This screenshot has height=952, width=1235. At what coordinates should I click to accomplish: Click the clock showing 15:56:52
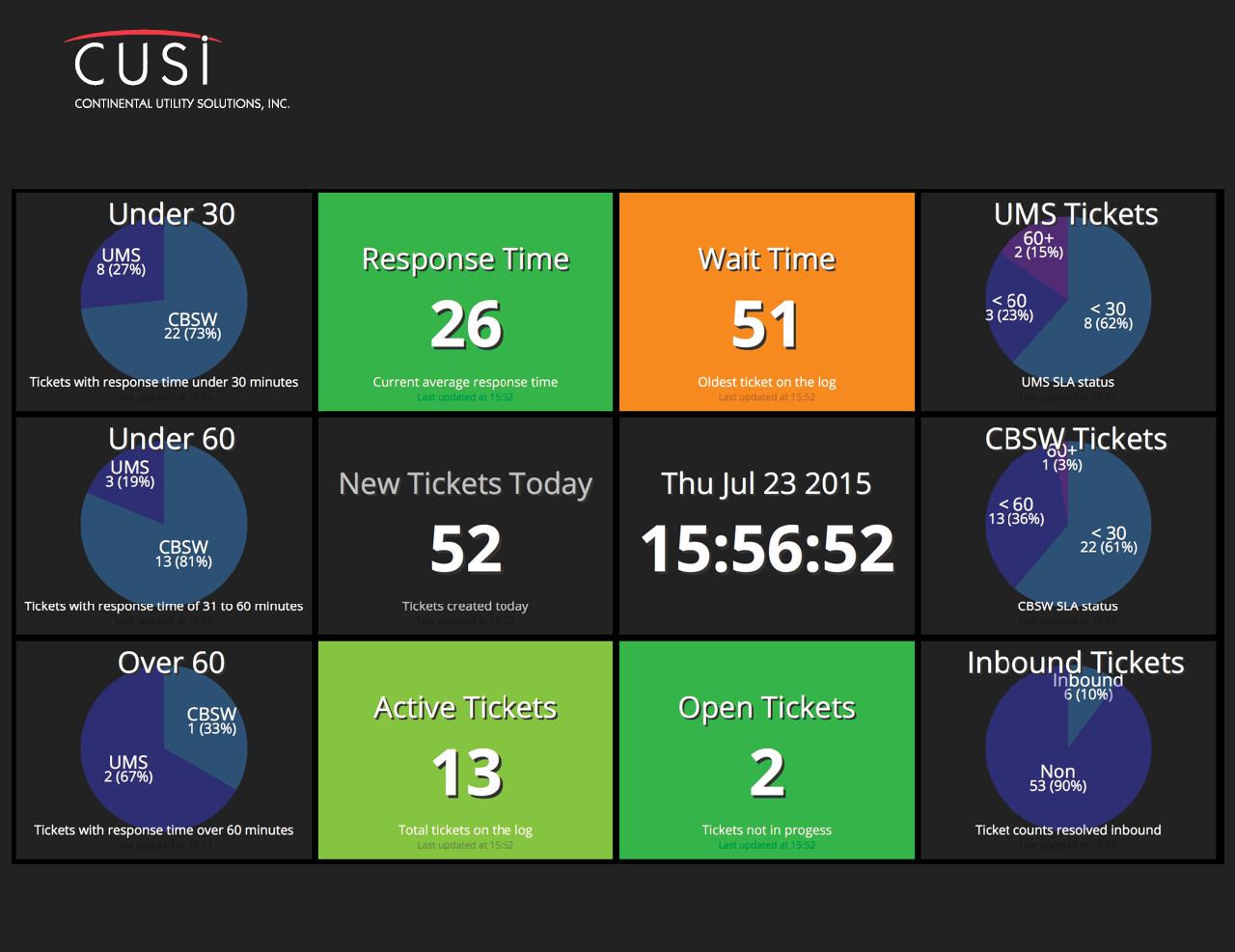coord(766,548)
